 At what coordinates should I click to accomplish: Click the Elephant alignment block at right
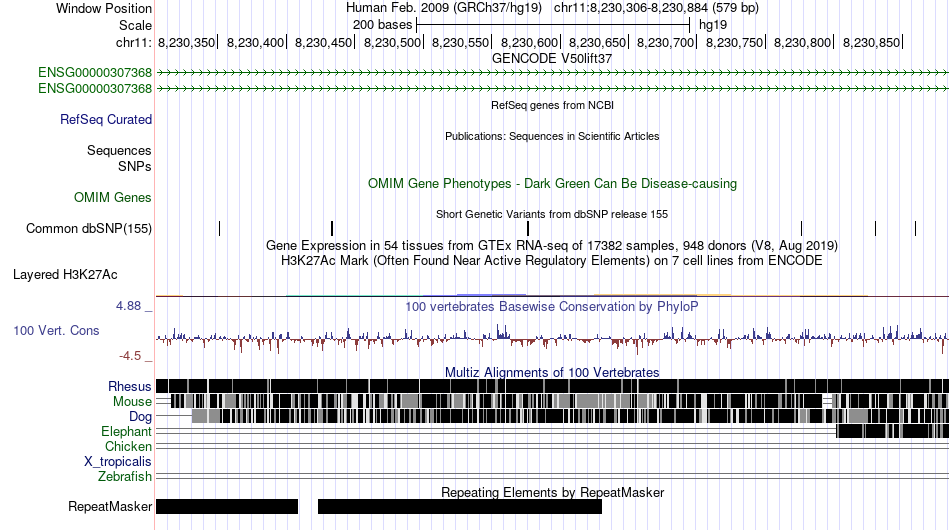[x=892, y=431]
